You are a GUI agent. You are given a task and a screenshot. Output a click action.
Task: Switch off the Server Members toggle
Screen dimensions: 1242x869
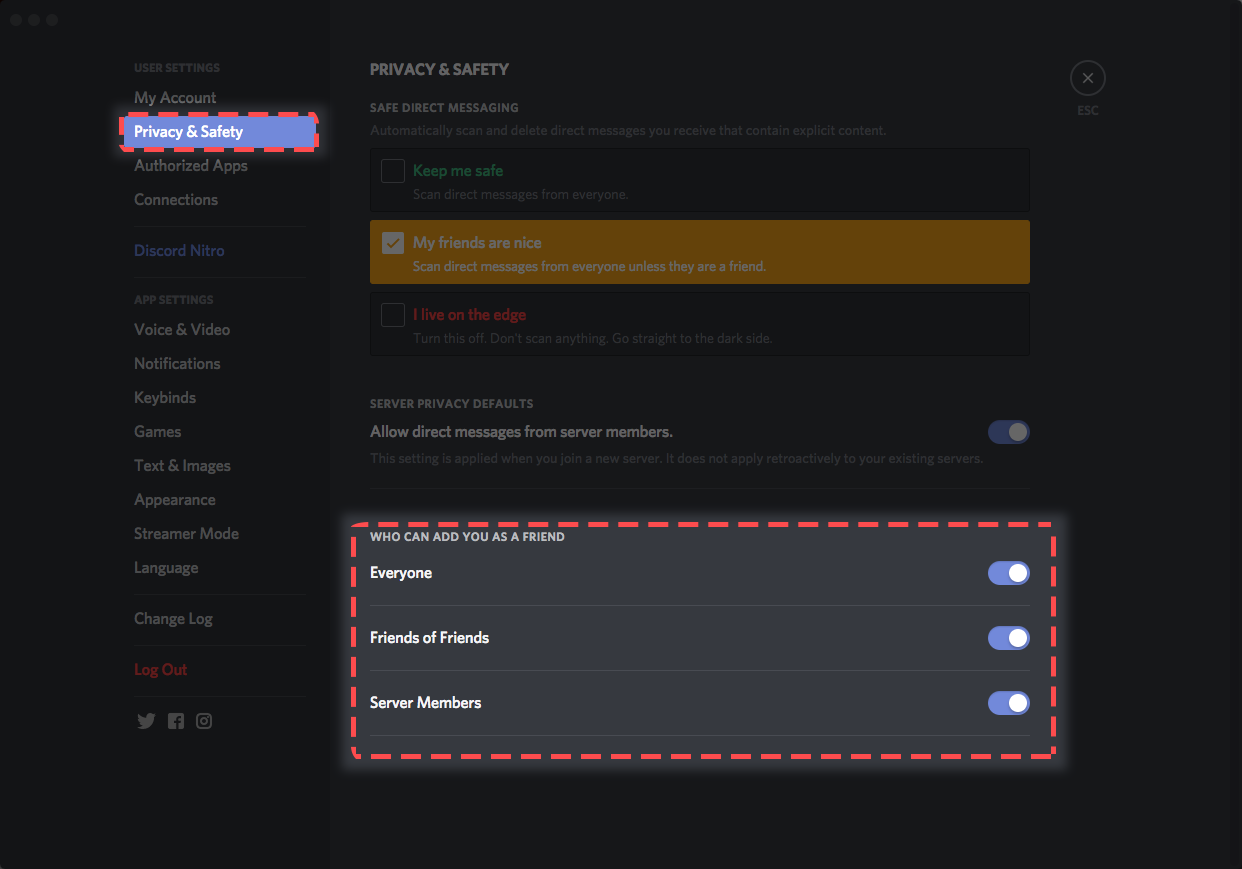click(x=1009, y=703)
